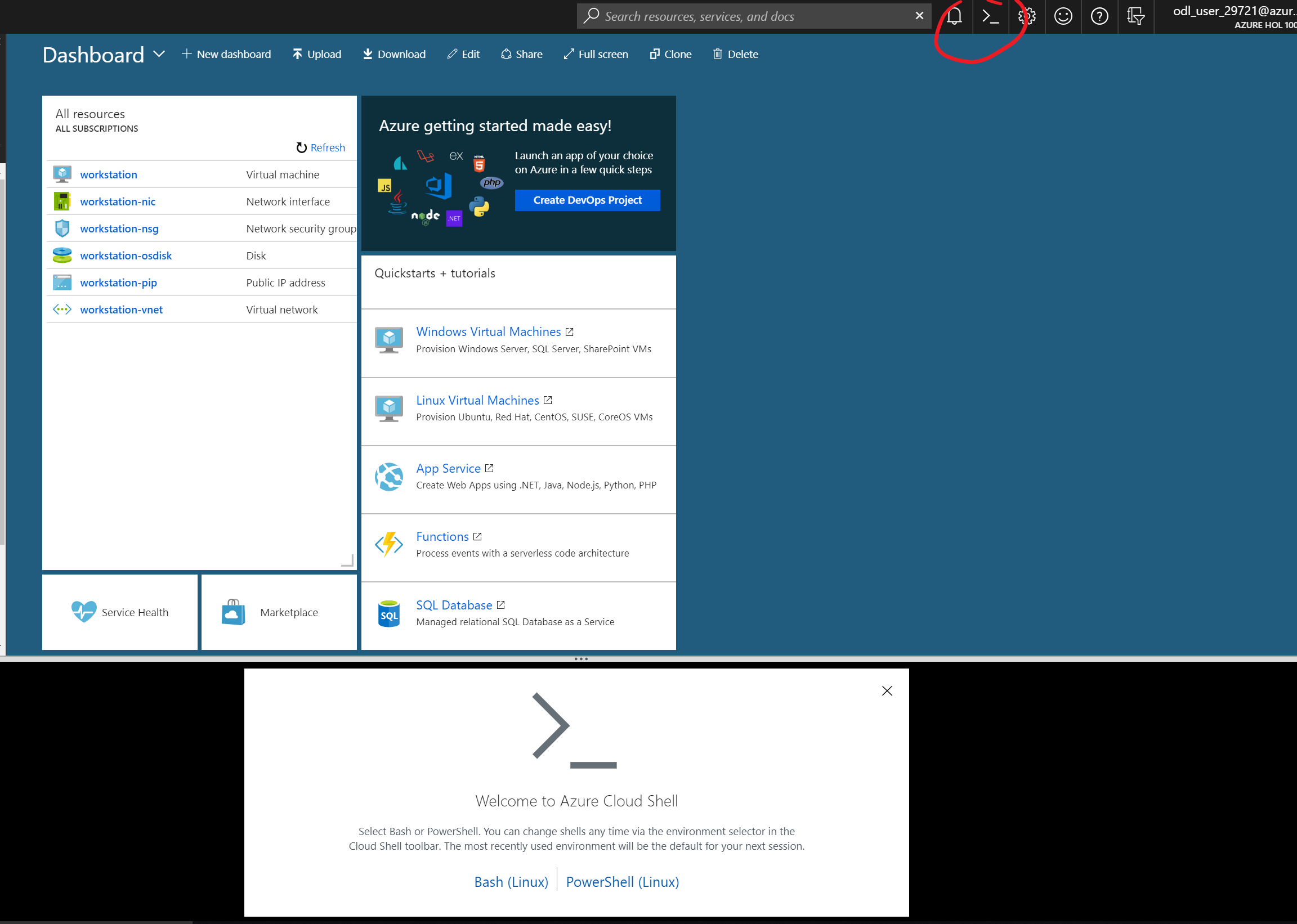The height and width of the screenshot is (924, 1297).
Task: Open portal settings gear icon
Action: (x=1027, y=16)
